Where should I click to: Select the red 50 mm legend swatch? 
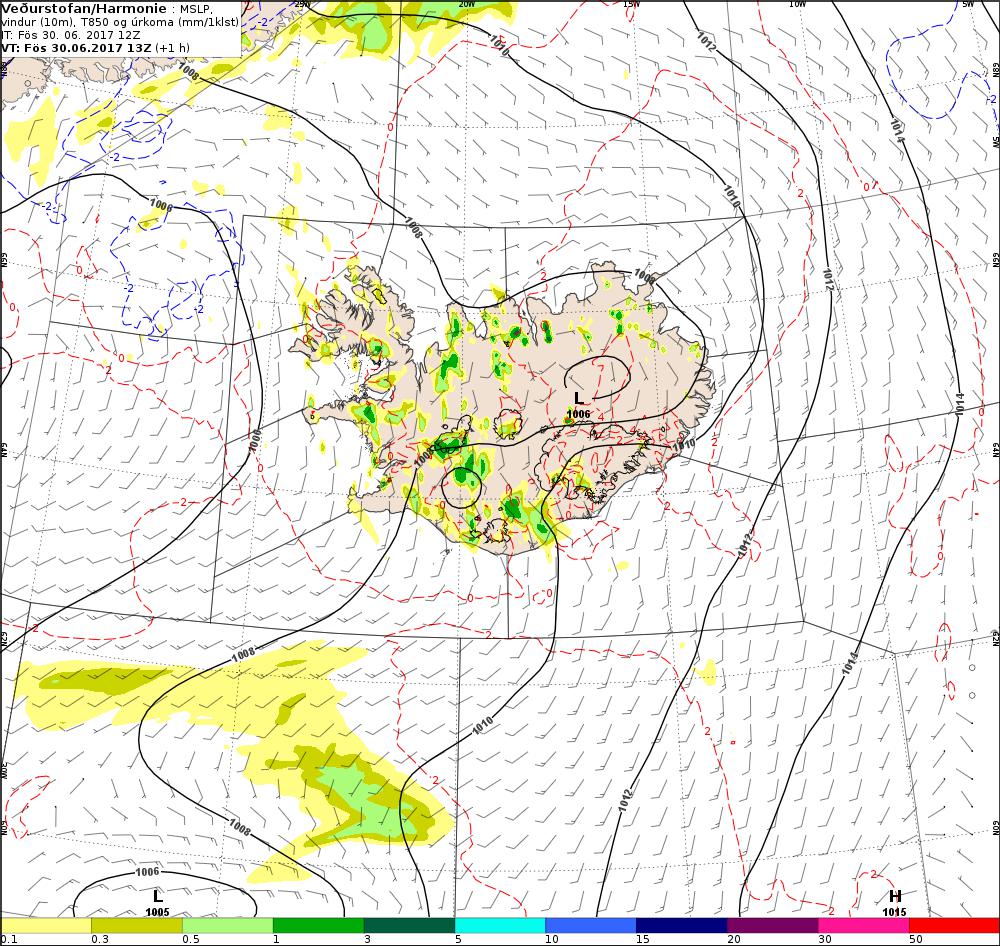click(x=954, y=926)
